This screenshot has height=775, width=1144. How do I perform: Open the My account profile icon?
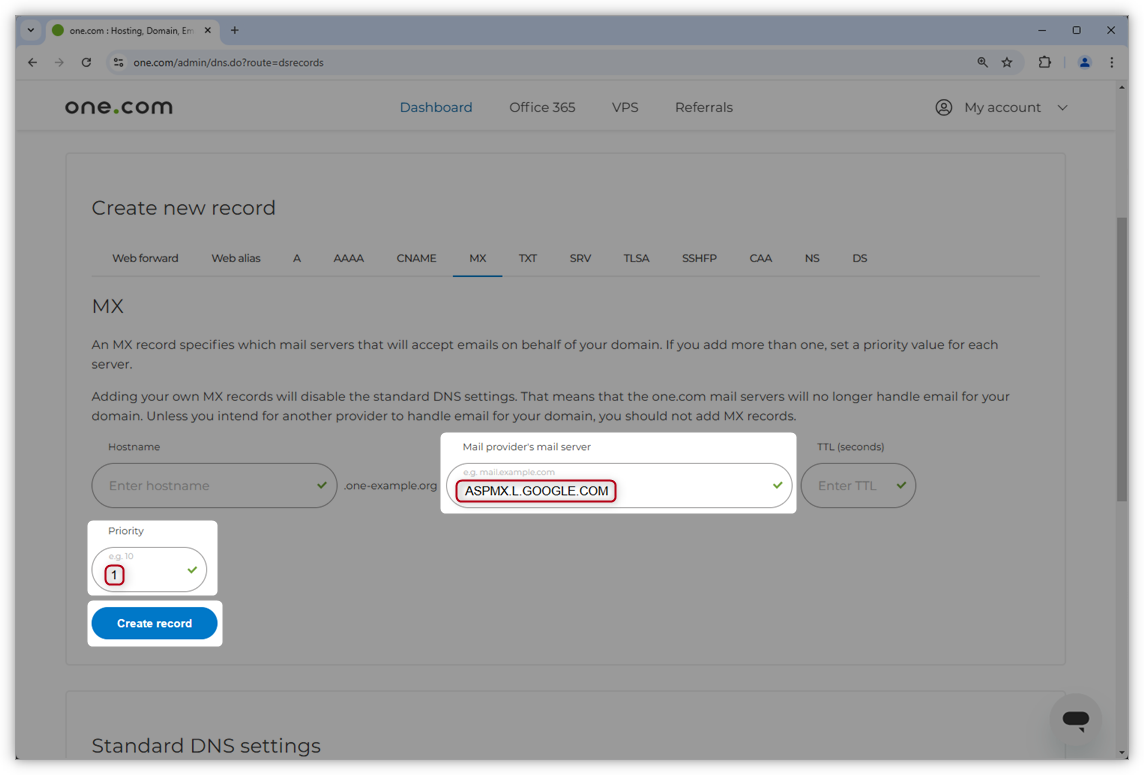click(x=943, y=107)
